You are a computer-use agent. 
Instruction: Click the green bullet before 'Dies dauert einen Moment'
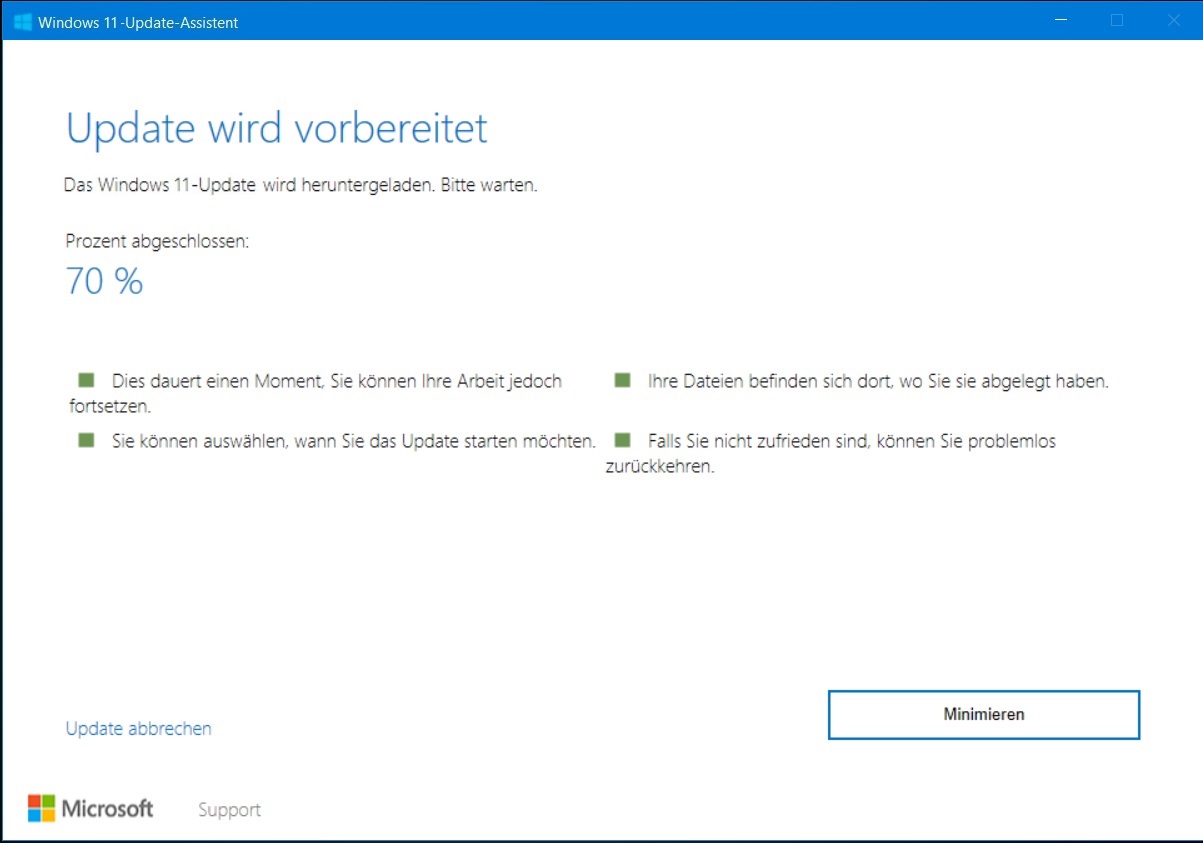point(86,380)
